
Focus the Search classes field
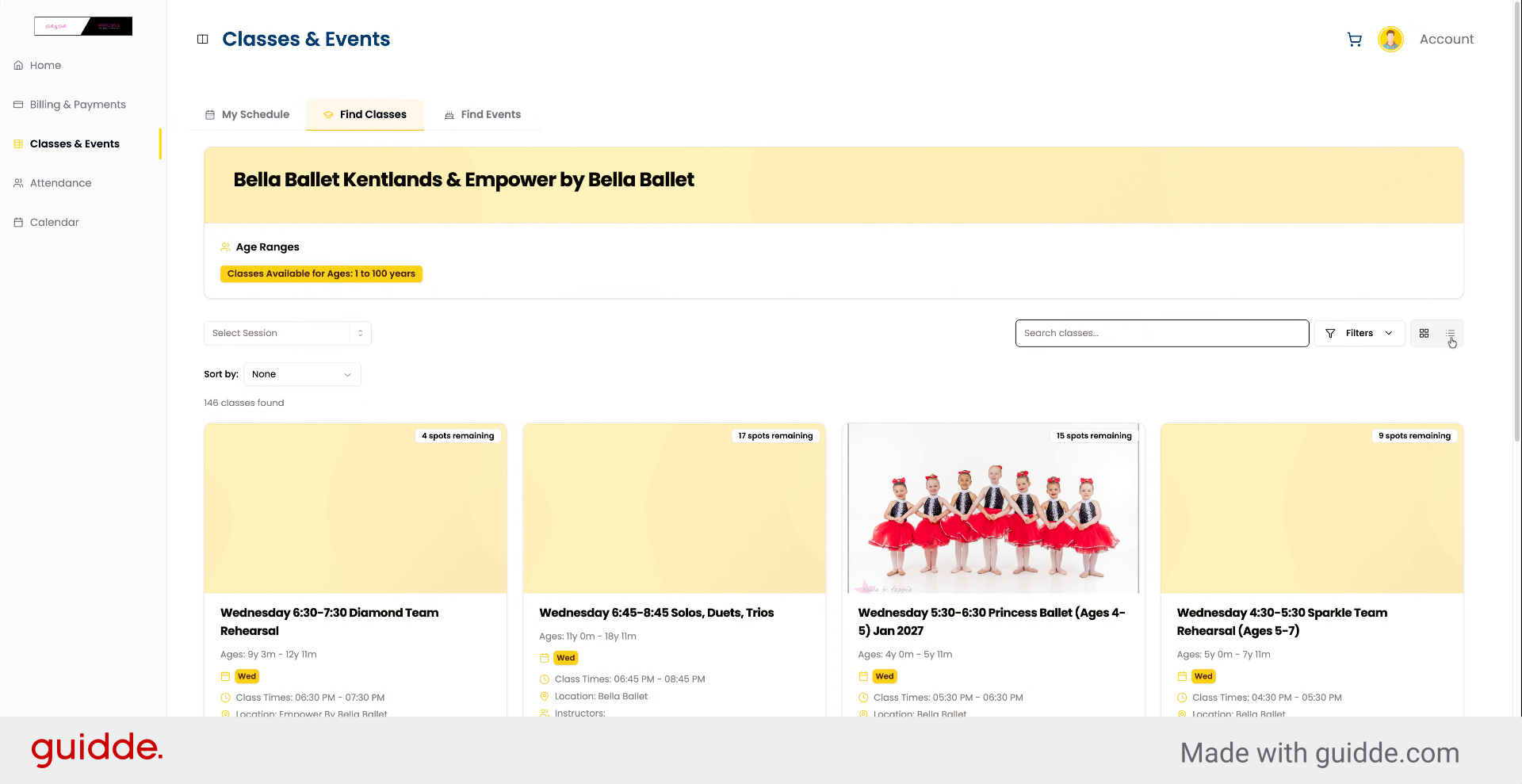pos(1162,334)
